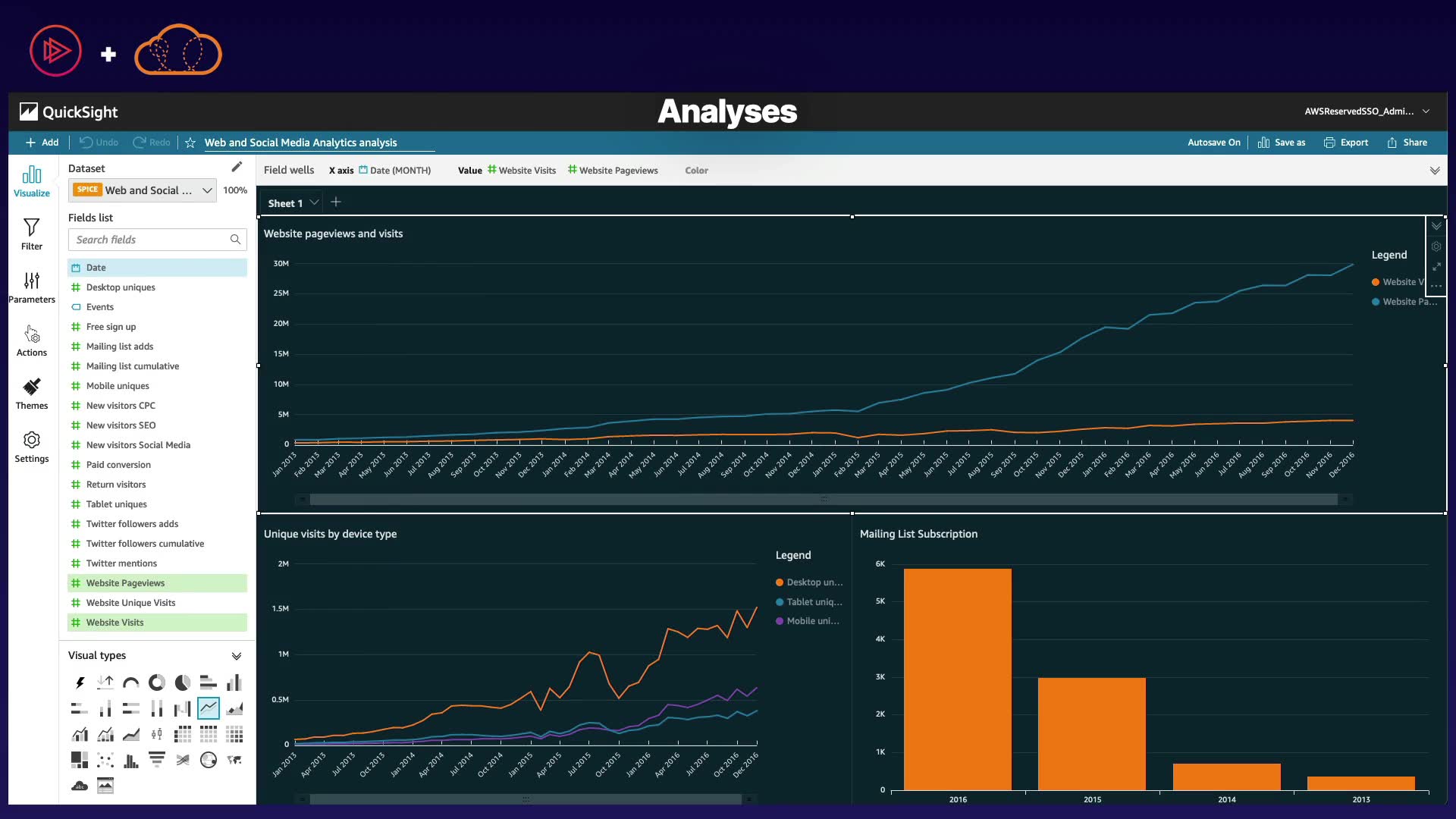Star the analysis as a favorite
Viewport: 1456px width, 819px height.
190,143
